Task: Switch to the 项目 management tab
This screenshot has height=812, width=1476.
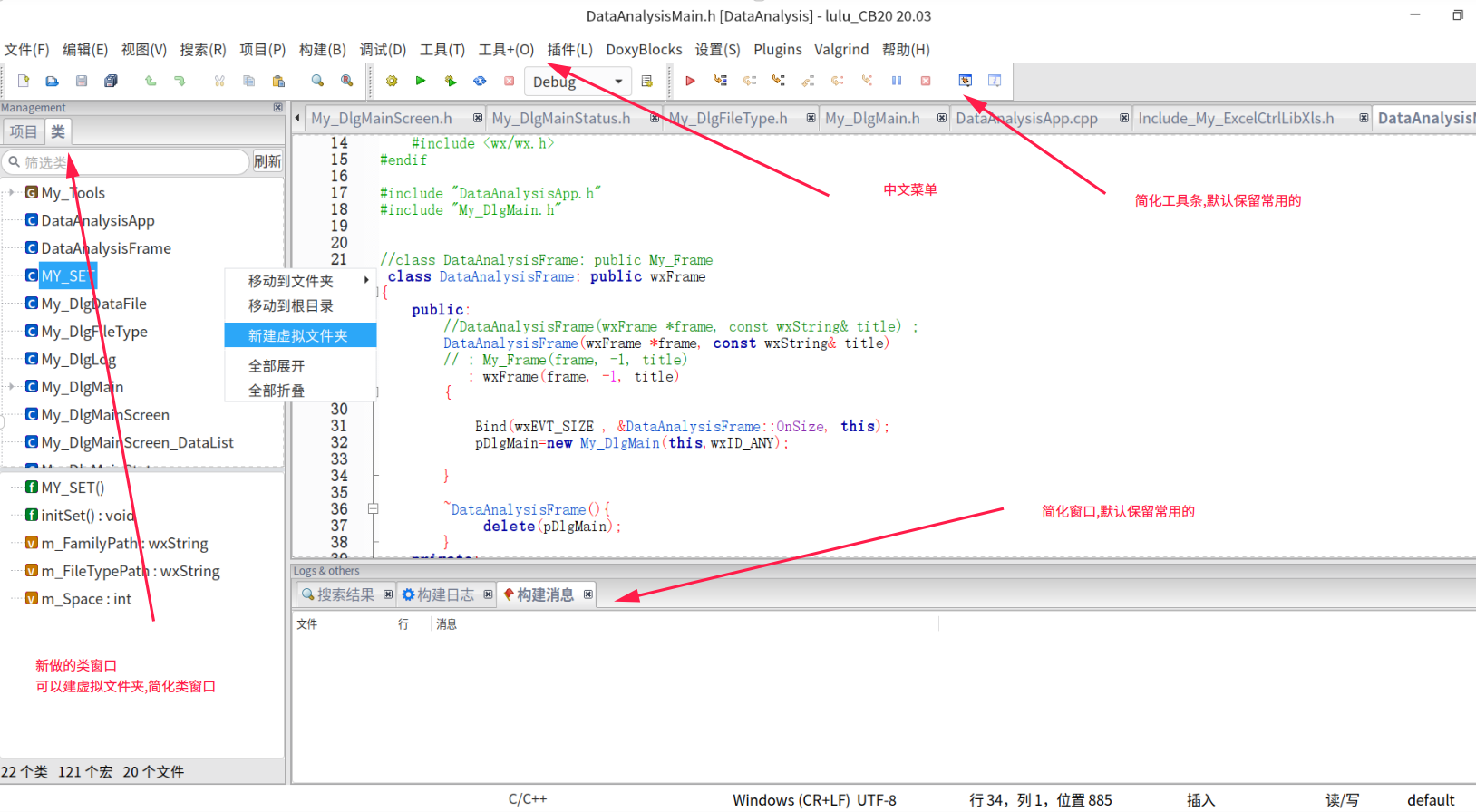Action: click(24, 132)
